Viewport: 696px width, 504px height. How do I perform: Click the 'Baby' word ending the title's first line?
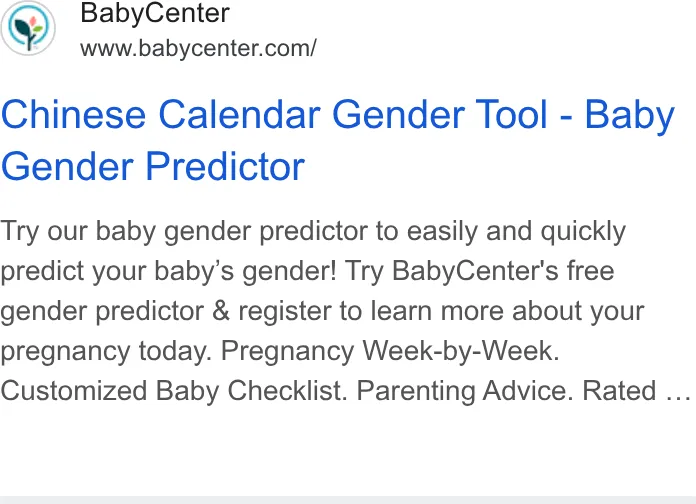click(x=629, y=115)
